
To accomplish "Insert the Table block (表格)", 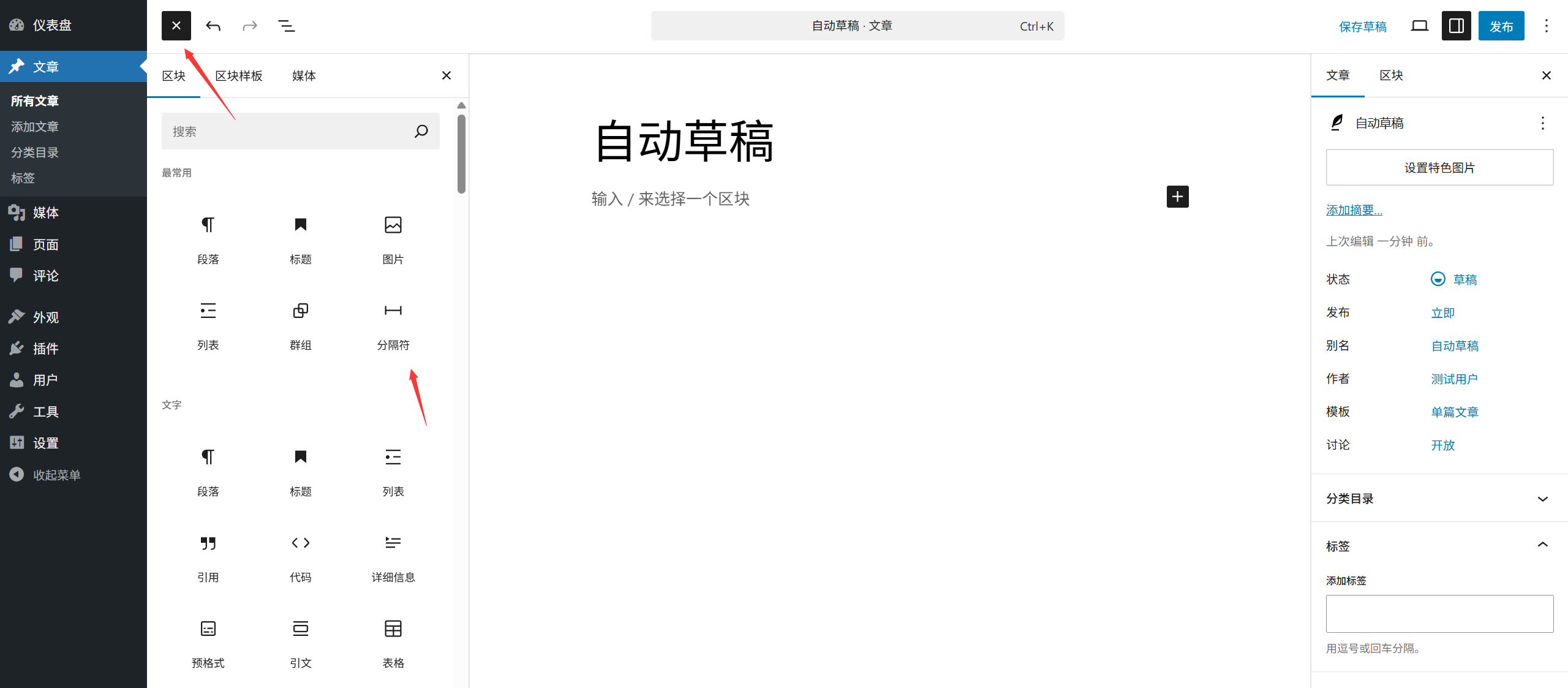I will point(393,644).
